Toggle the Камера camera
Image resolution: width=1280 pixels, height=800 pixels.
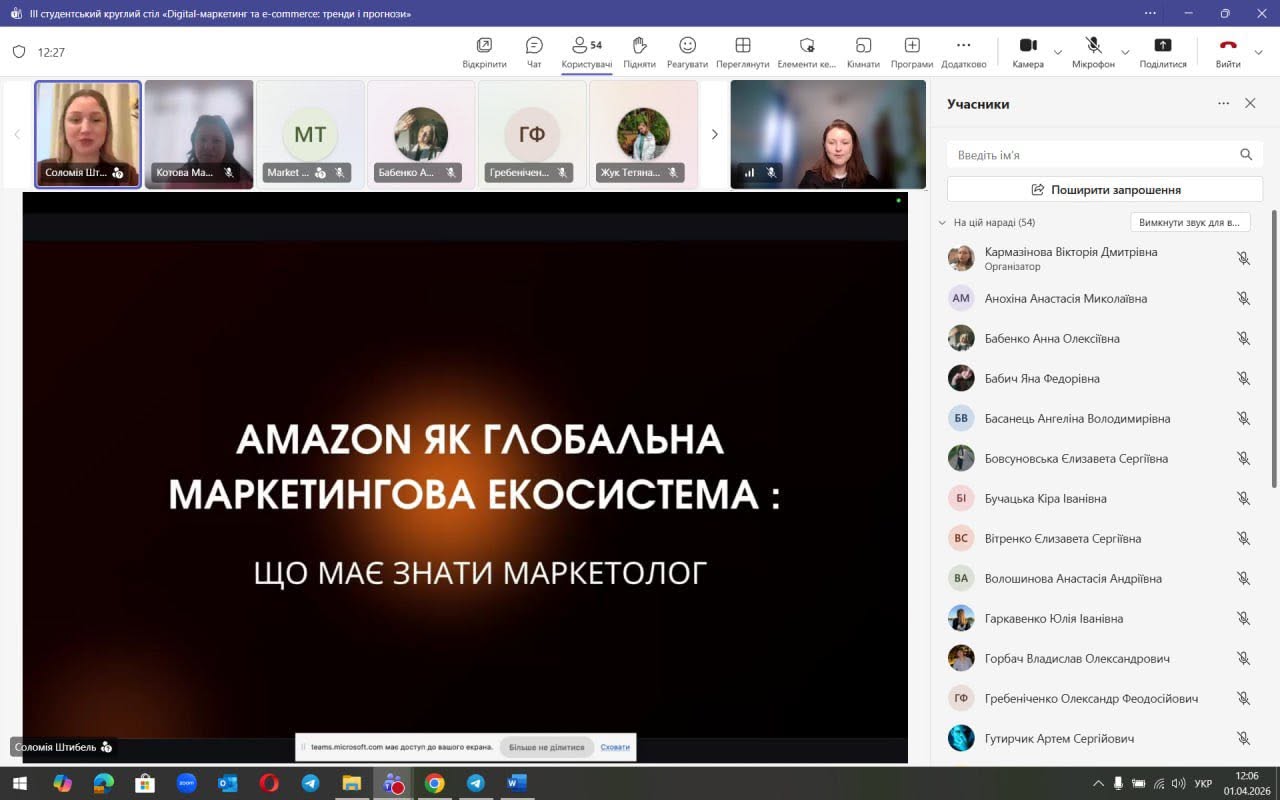1027,52
